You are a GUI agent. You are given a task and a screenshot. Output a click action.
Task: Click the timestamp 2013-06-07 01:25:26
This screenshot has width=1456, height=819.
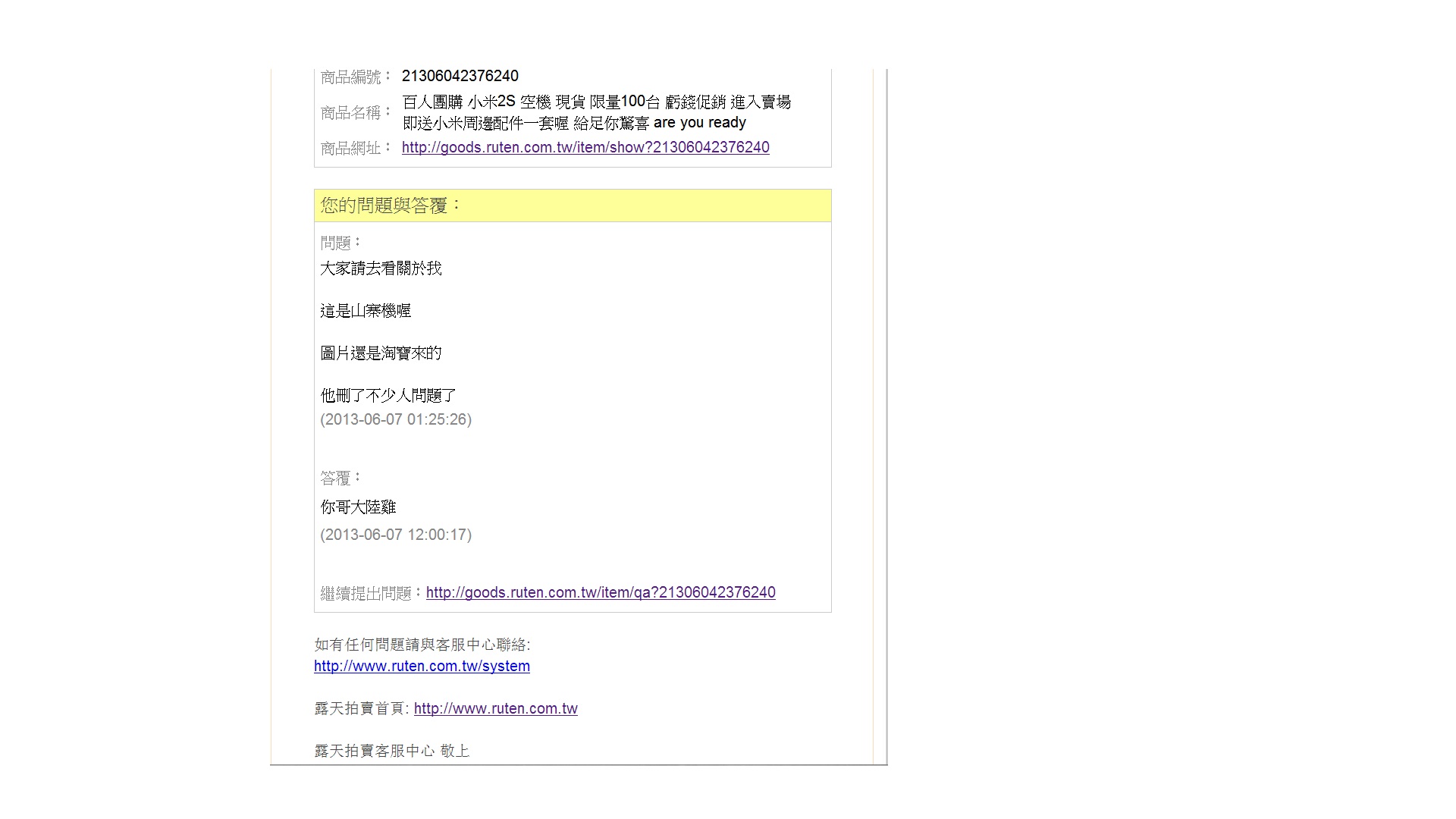(x=396, y=419)
